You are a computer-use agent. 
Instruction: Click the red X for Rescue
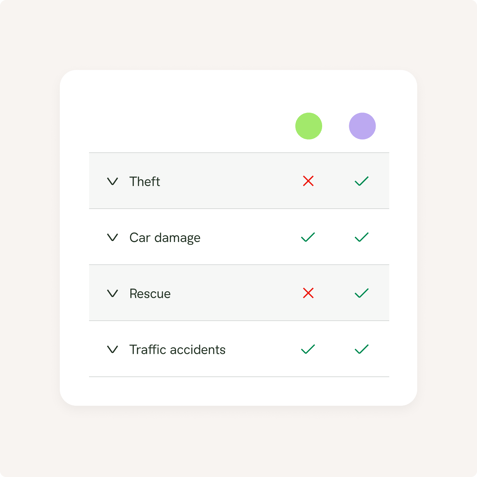point(308,293)
